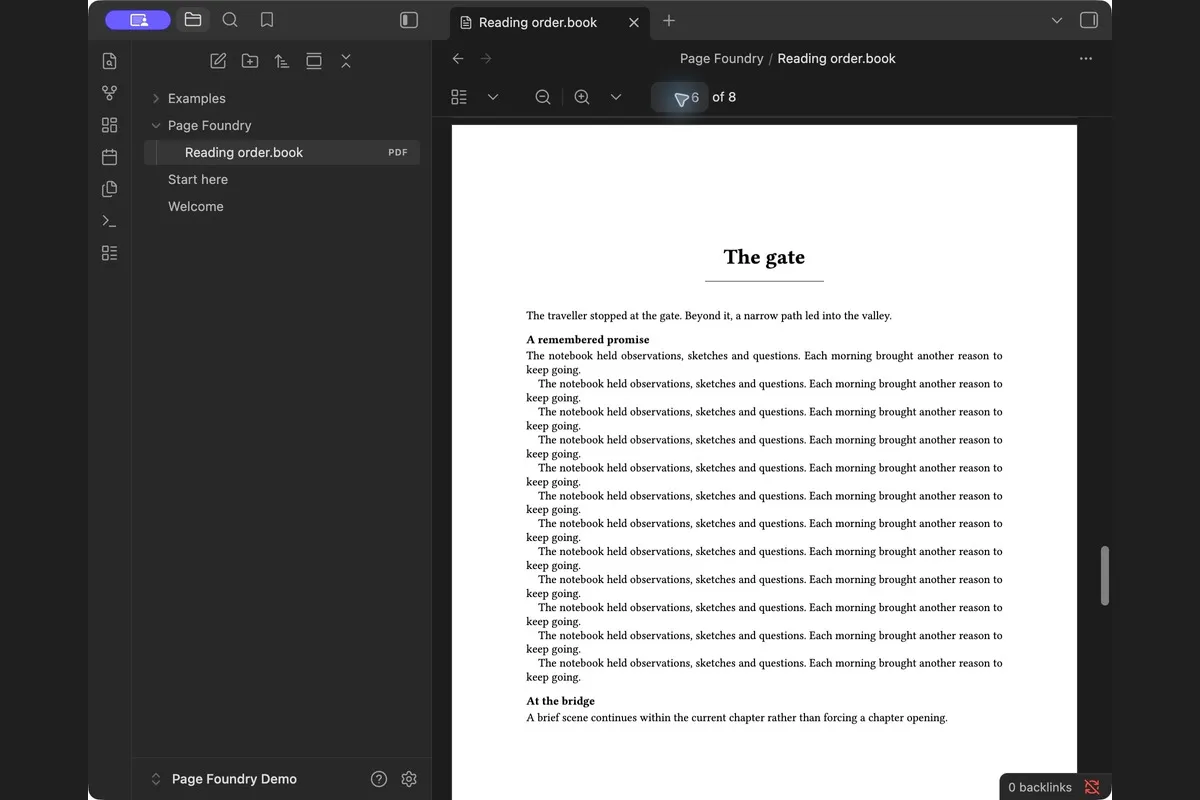
Task: Open daily note calendar icon
Action: coord(110,157)
